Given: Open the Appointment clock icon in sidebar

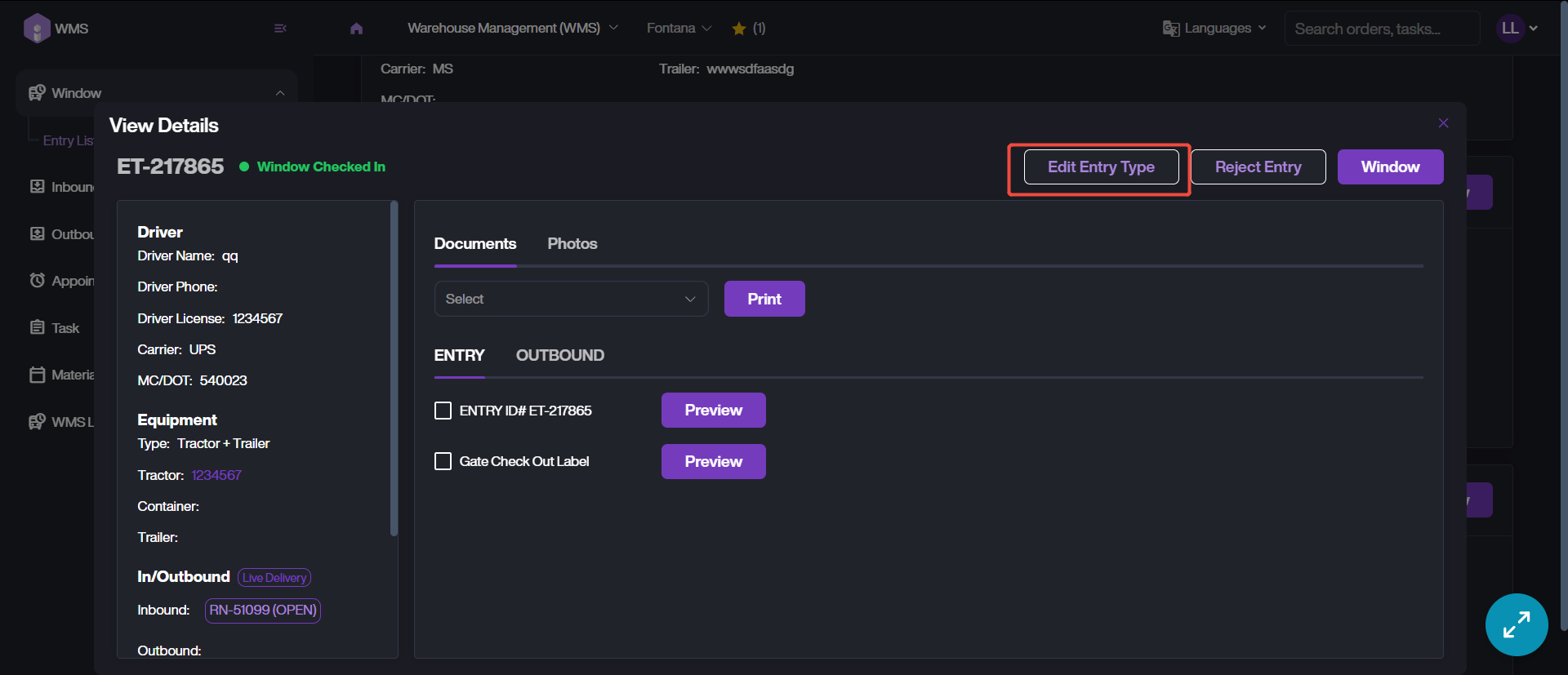Looking at the screenshot, I should 38,281.
